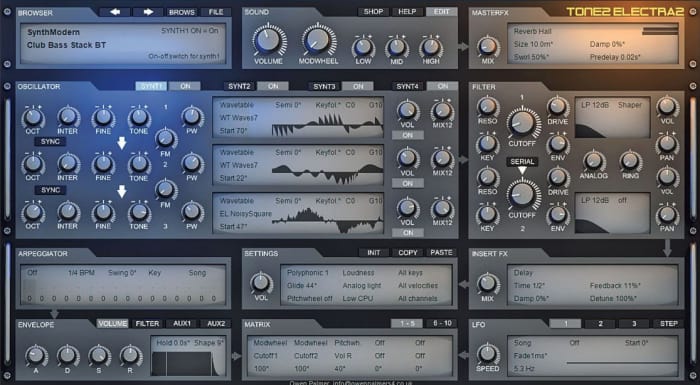Go to next preset with right arrow

(x=148, y=12)
